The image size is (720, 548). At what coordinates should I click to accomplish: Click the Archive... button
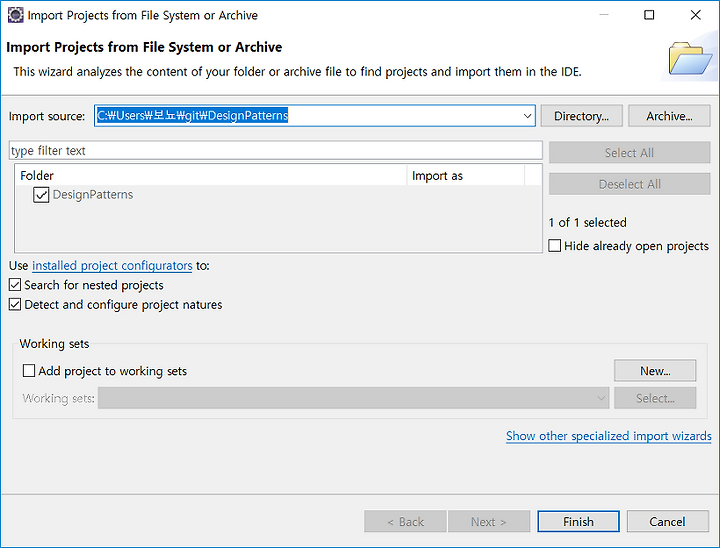pos(669,116)
